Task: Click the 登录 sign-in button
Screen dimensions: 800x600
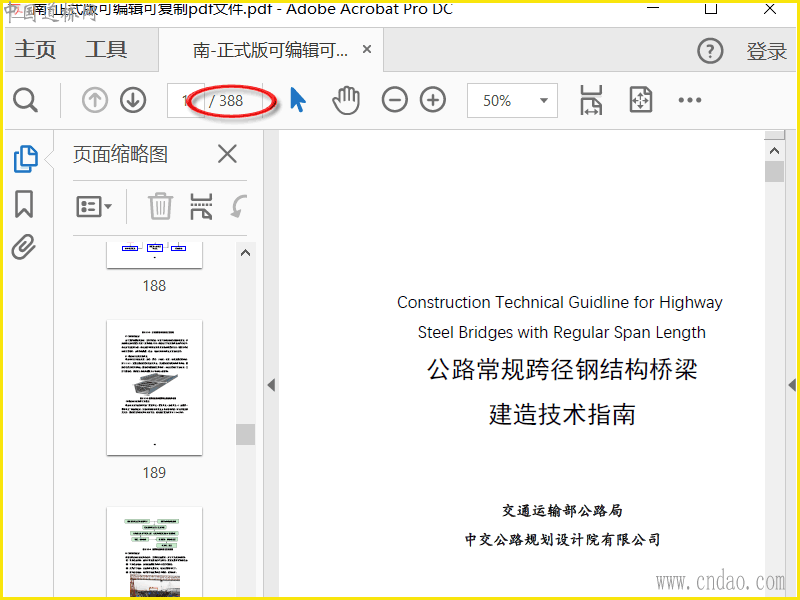Action: 766,51
